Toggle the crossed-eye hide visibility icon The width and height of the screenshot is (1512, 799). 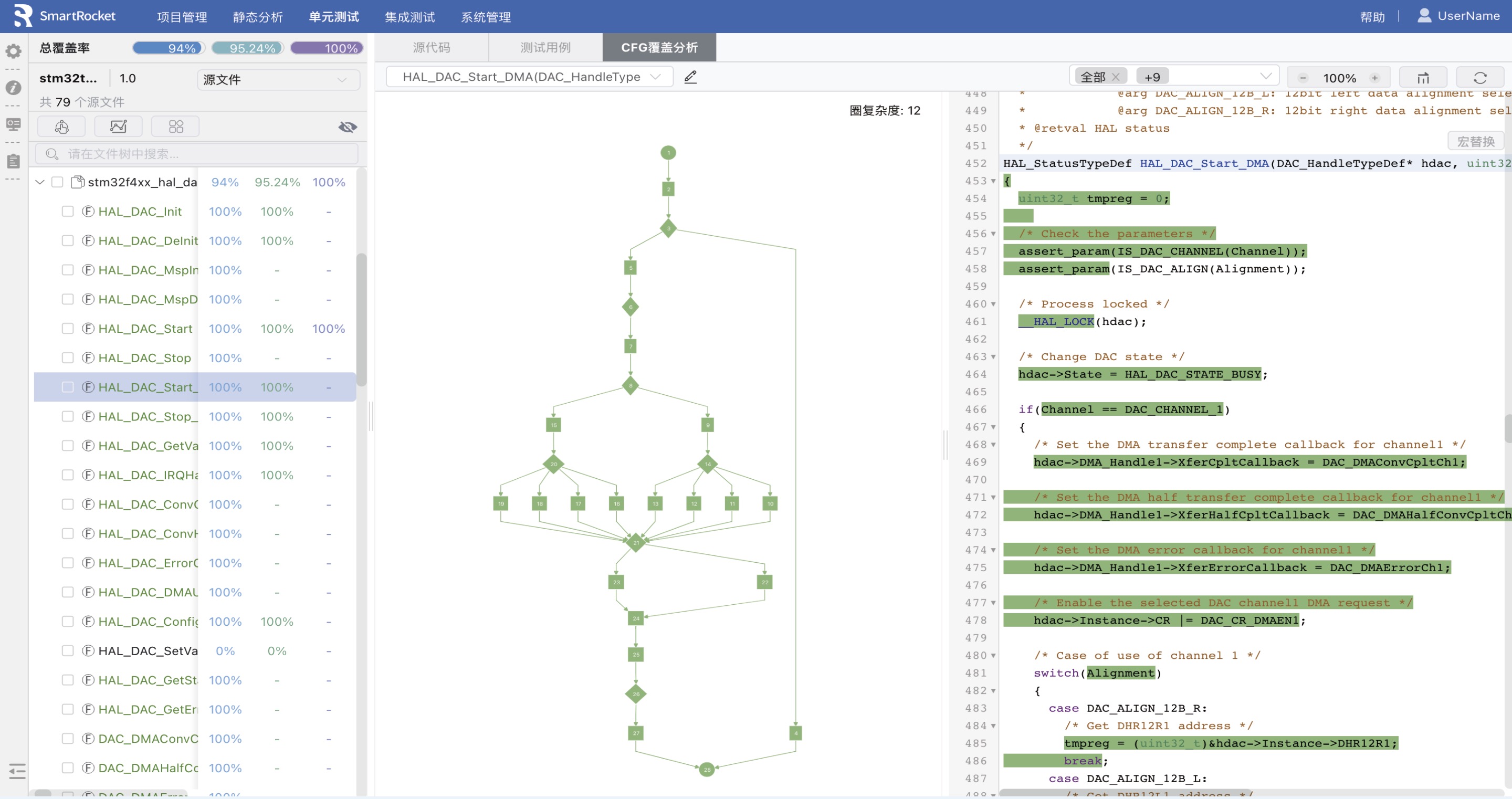click(348, 127)
